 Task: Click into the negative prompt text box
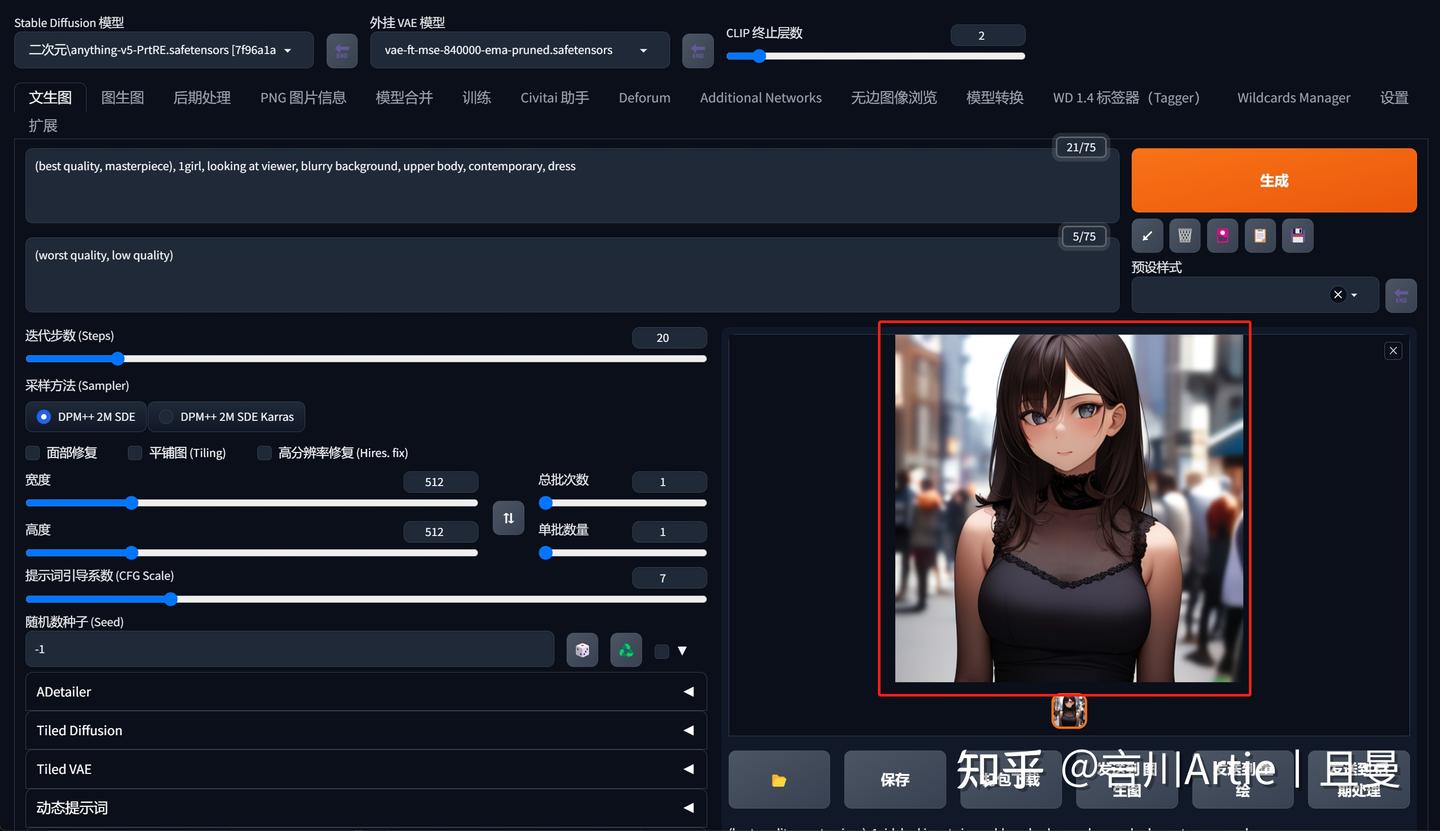(x=572, y=275)
